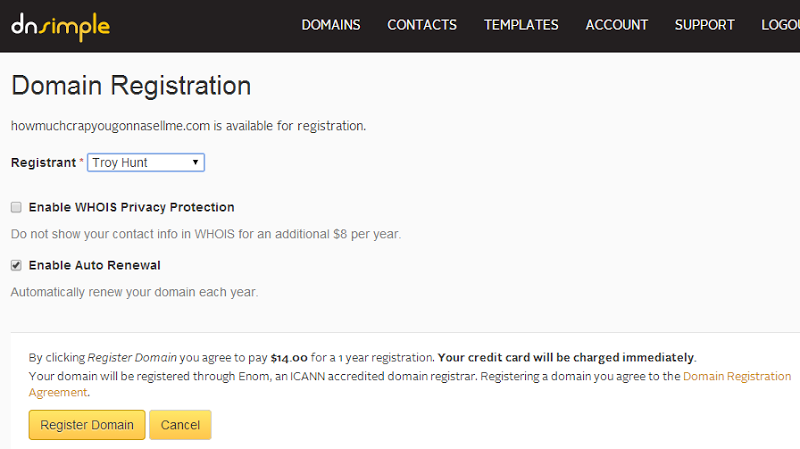Click the domain availability message text

(188, 126)
